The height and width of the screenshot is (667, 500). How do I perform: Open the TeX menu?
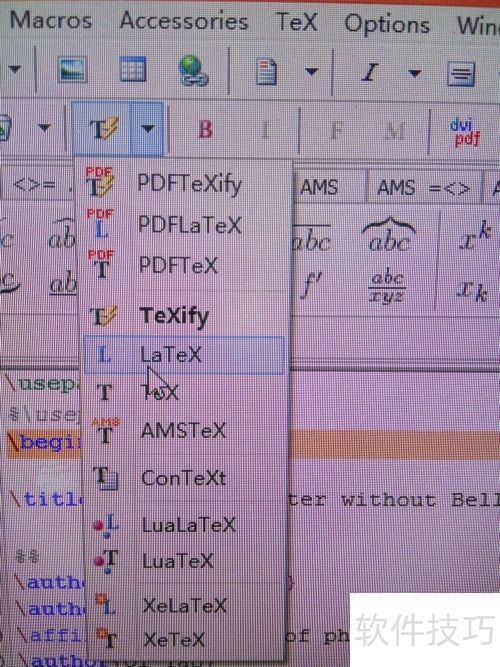pyautogui.click(x=297, y=22)
